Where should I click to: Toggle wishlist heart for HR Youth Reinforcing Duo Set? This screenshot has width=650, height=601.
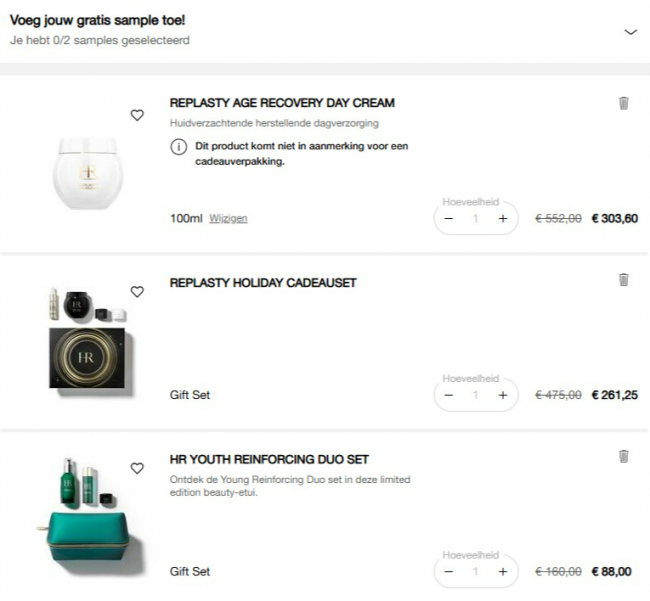click(137, 468)
